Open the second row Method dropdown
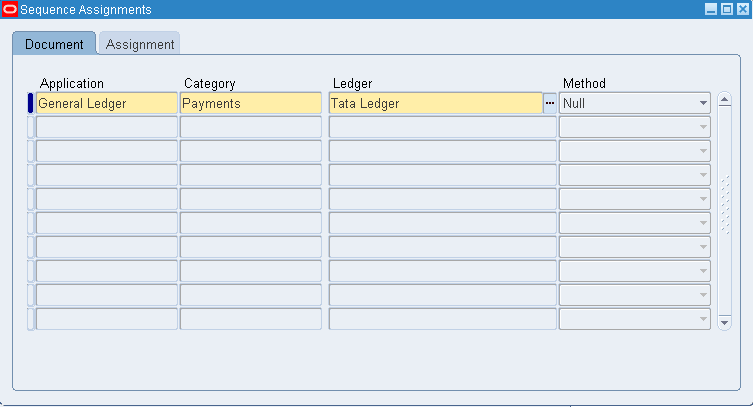 703,127
